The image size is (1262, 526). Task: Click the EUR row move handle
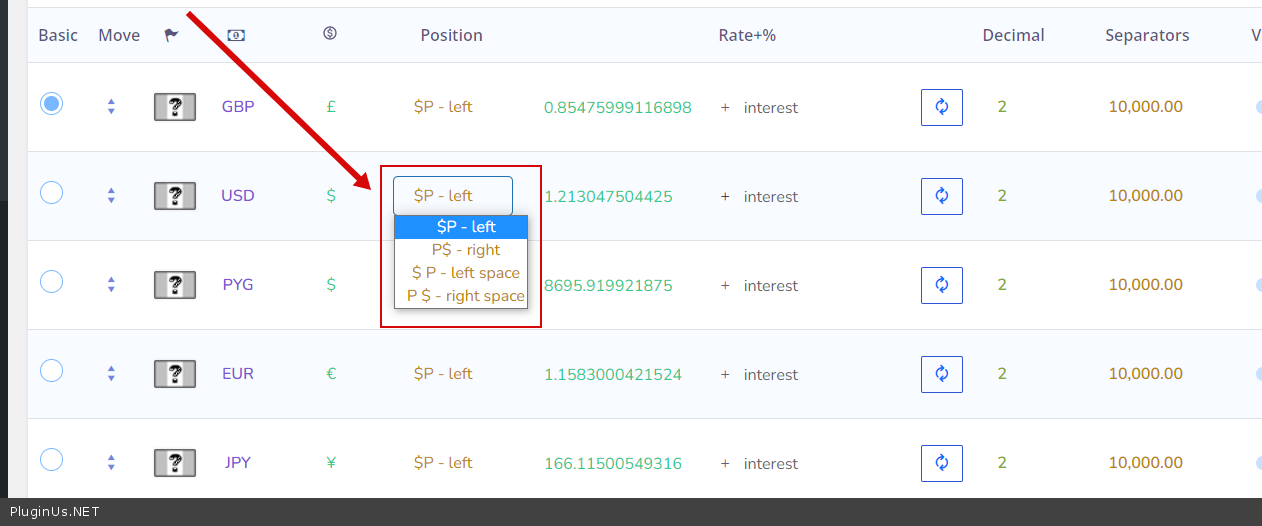click(x=111, y=374)
